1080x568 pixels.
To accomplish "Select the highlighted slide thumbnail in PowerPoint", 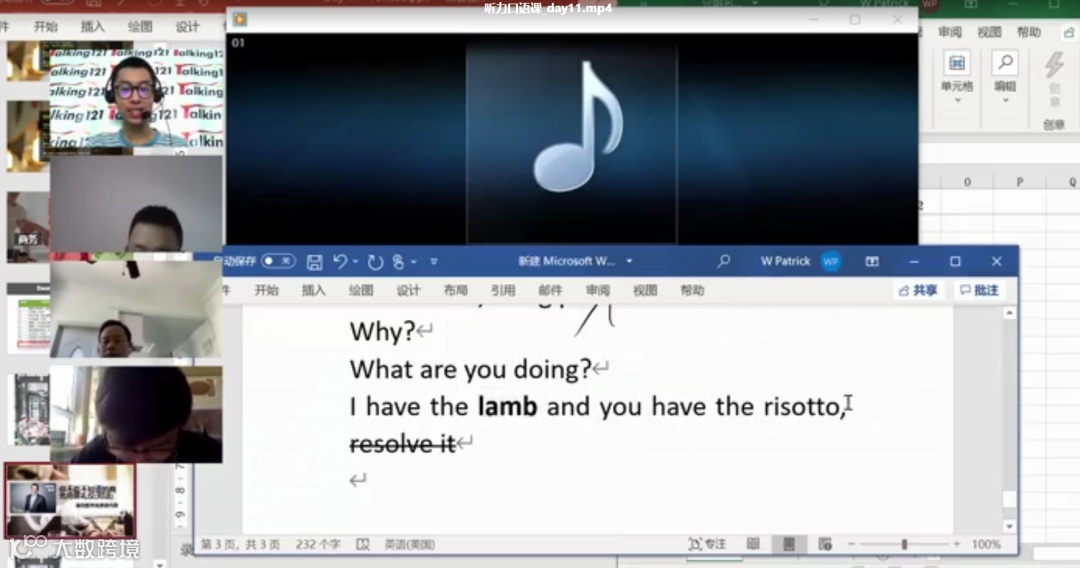I will point(70,501).
